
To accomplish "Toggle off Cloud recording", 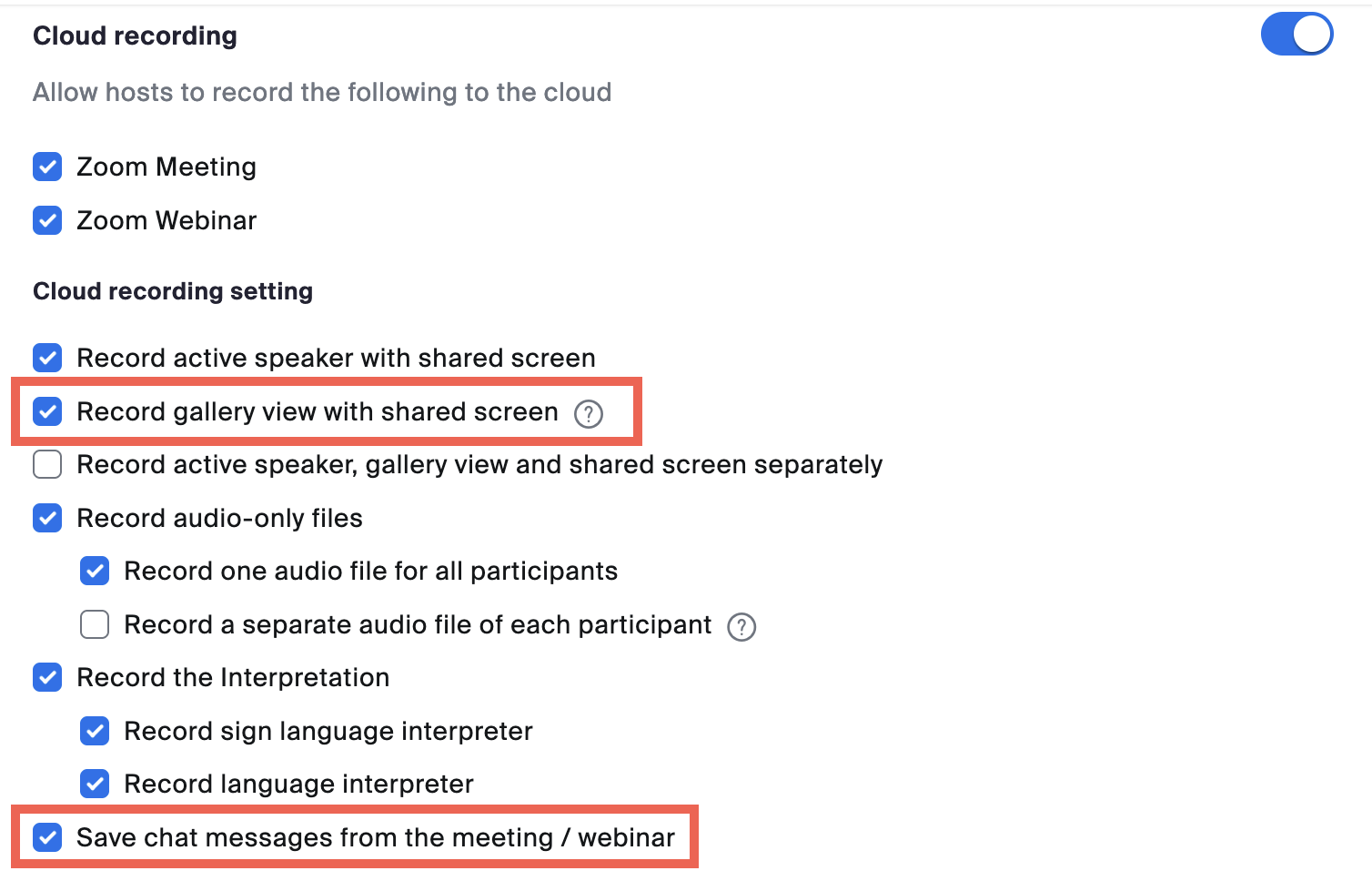I will pos(1296,34).
